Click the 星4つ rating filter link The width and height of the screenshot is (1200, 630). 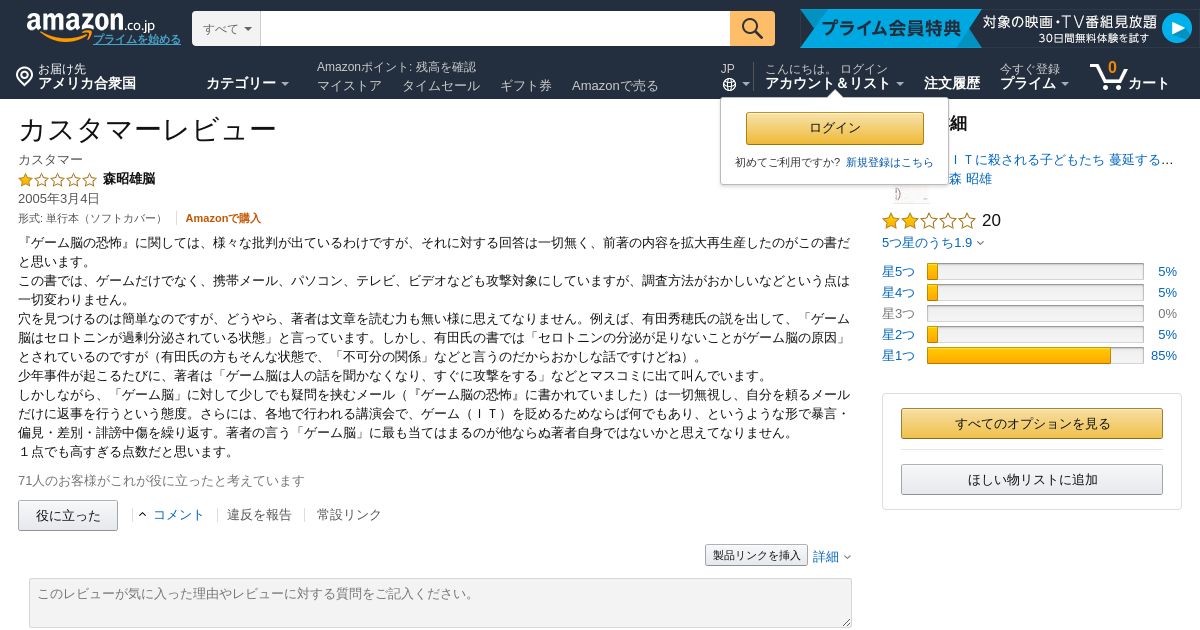click(898, 292)
